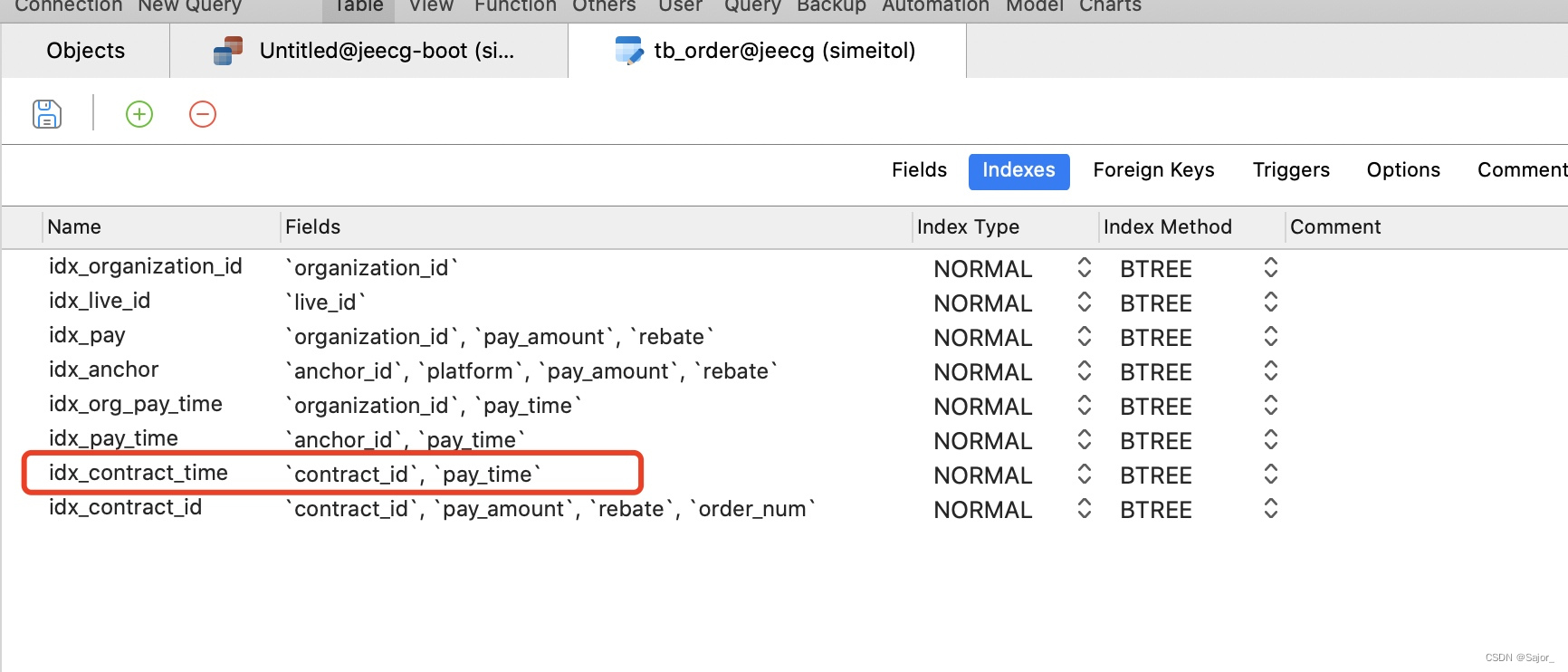Viewport: 1568px width, 672px height.
Task: Click the Index Method column header
Action: [x=1192, y=227]
